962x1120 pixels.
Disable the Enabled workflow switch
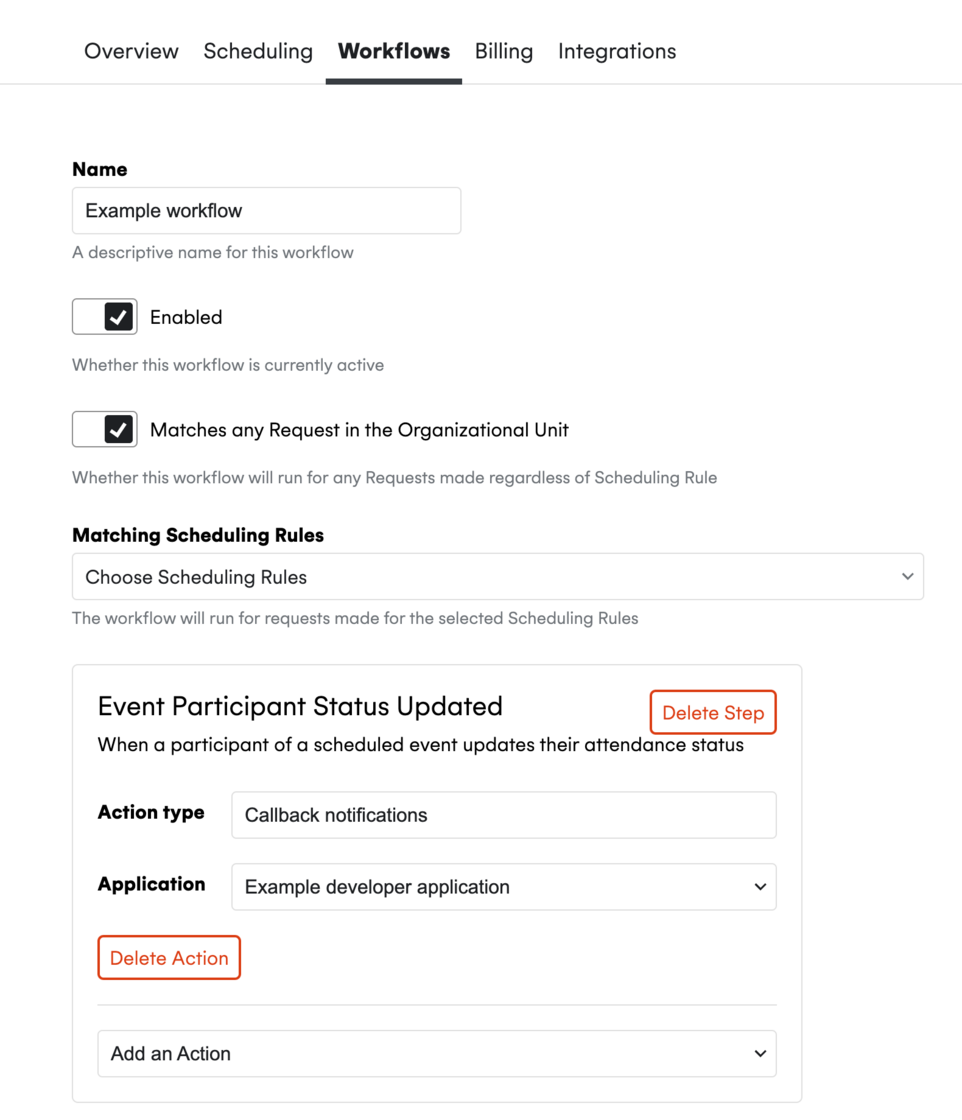pyautogui.click(x=104, y=316)
